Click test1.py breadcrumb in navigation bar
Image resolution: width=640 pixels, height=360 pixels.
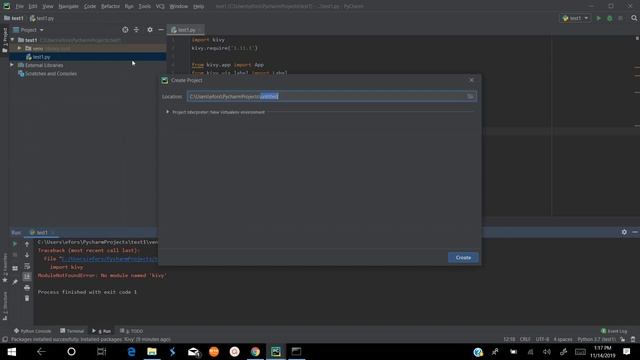pos(42,18)
